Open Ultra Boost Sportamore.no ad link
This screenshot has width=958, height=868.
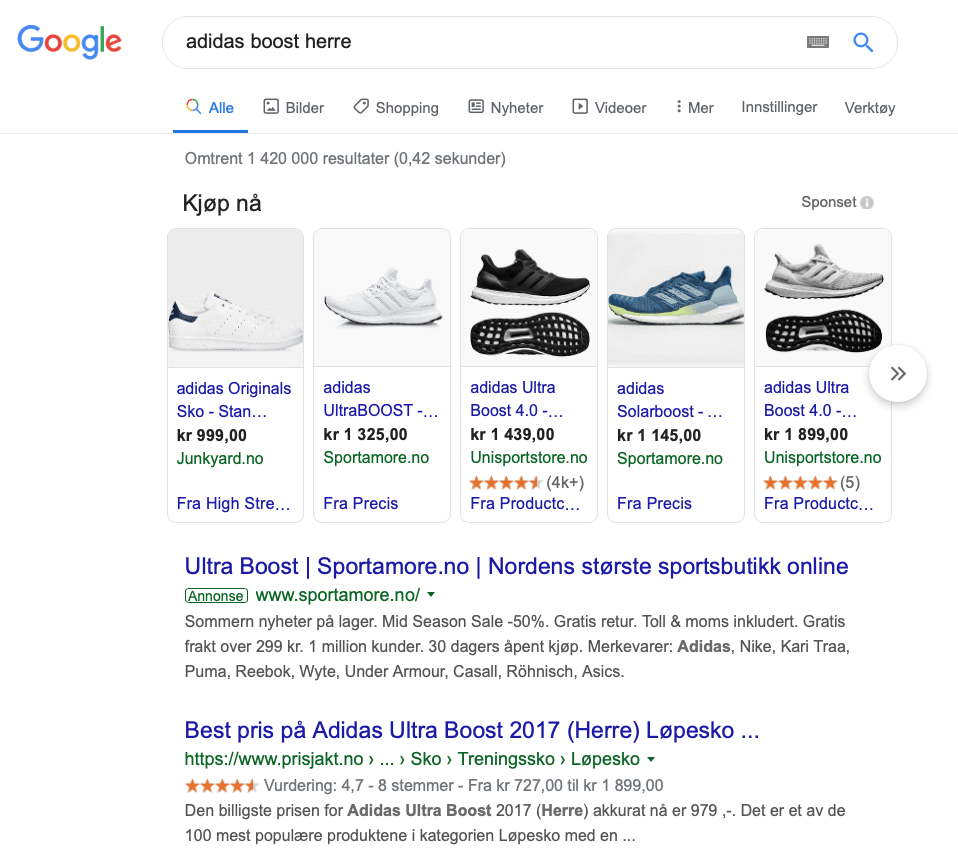[516, 566]
